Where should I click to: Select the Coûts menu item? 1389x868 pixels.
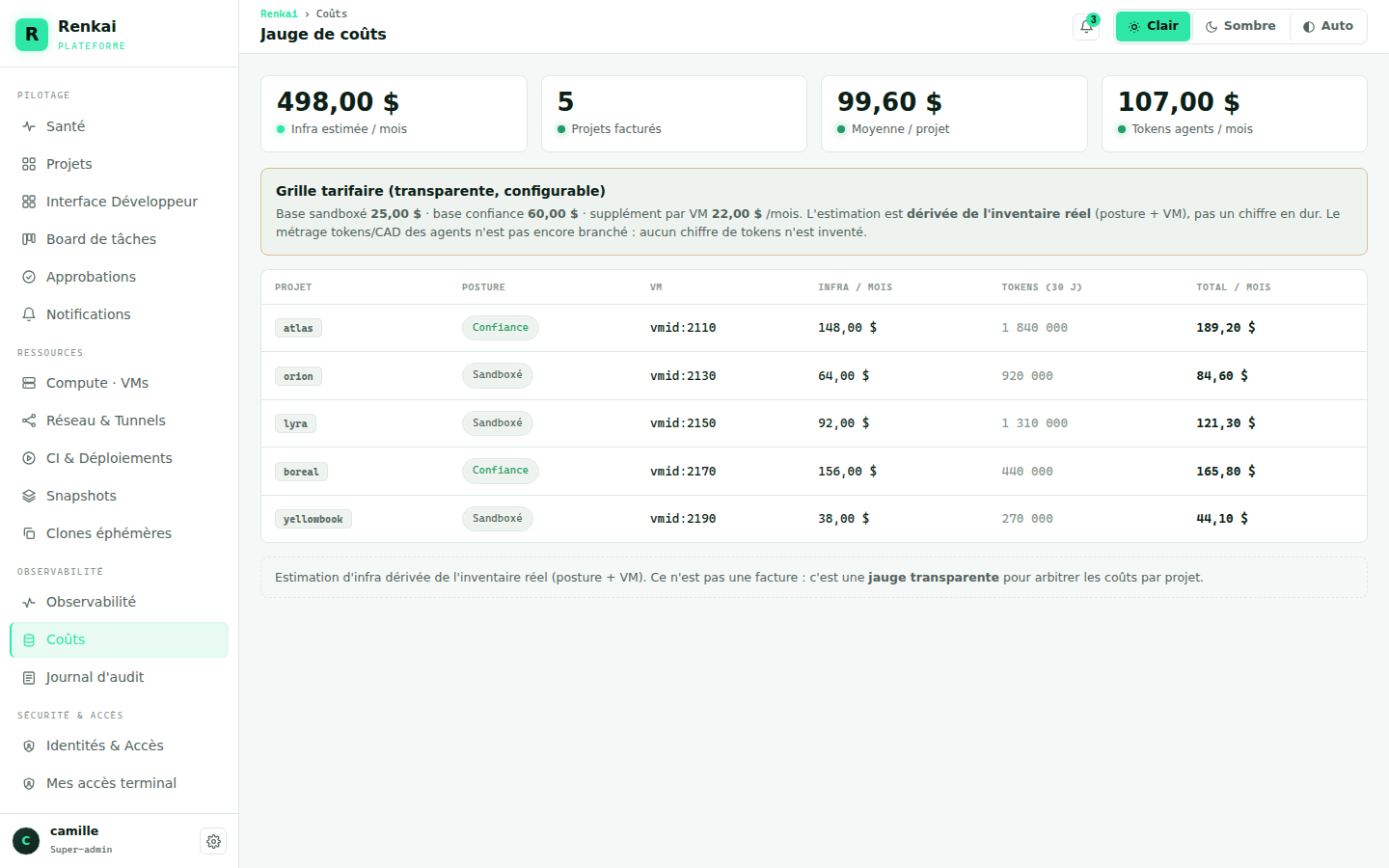click(119, 639)
